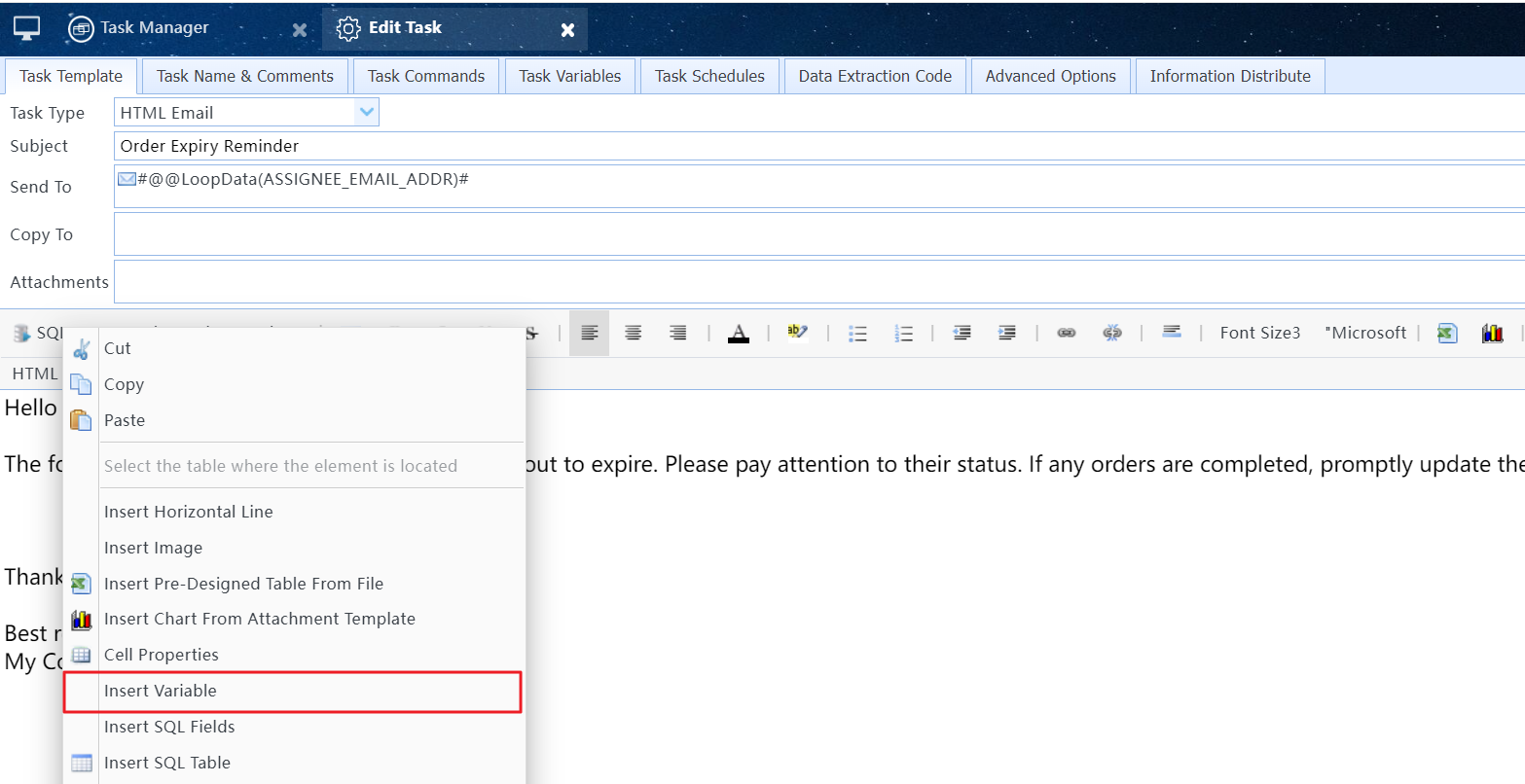Open the Font Size3 dropdown
This screenshot has width=1525, height=784.
coord(1259,333)
